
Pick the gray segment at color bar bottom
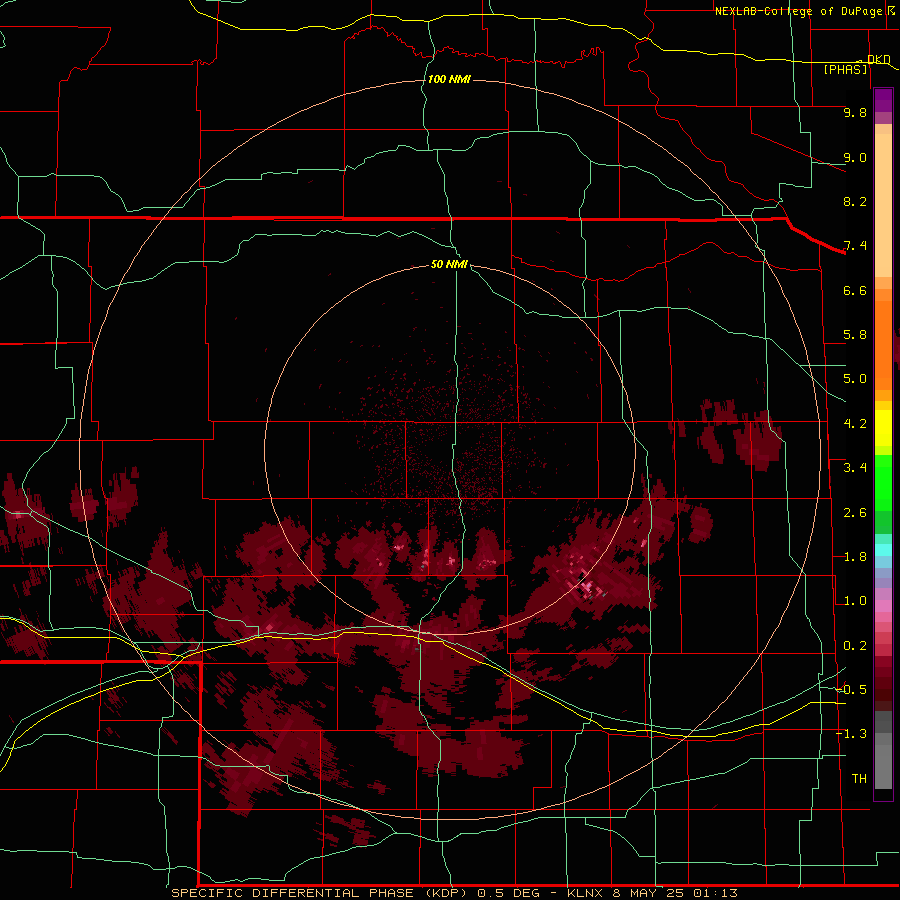coord(883,767)
